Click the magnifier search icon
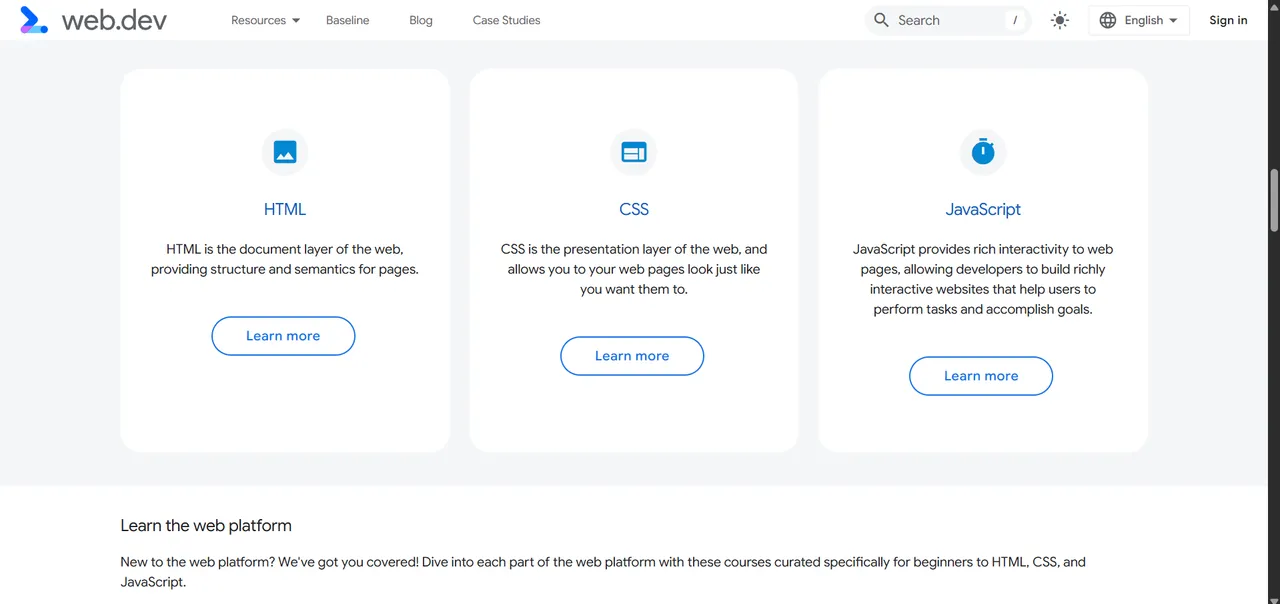Screen dimensions: 1280x604 point(881,20)
